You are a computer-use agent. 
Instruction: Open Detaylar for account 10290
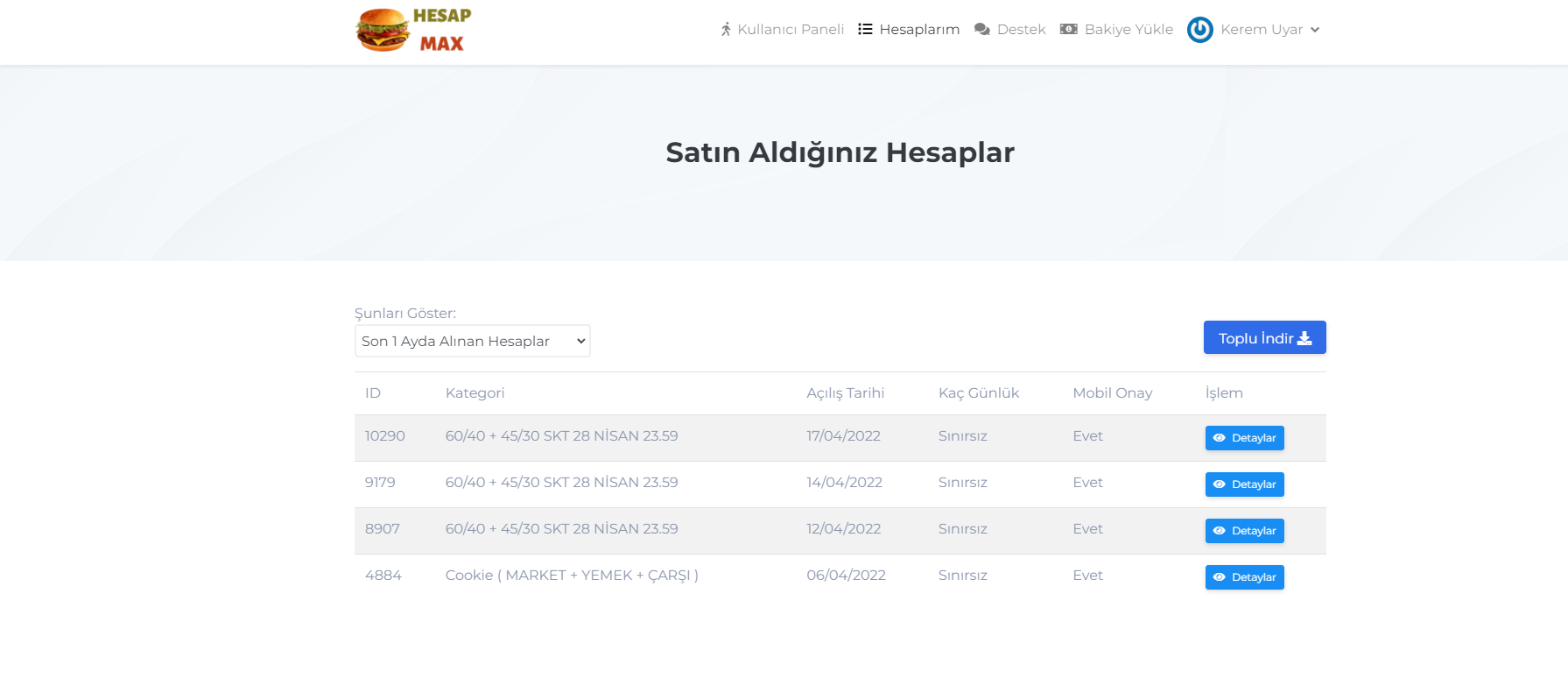pyautogui.click(x=1245, y=438)
